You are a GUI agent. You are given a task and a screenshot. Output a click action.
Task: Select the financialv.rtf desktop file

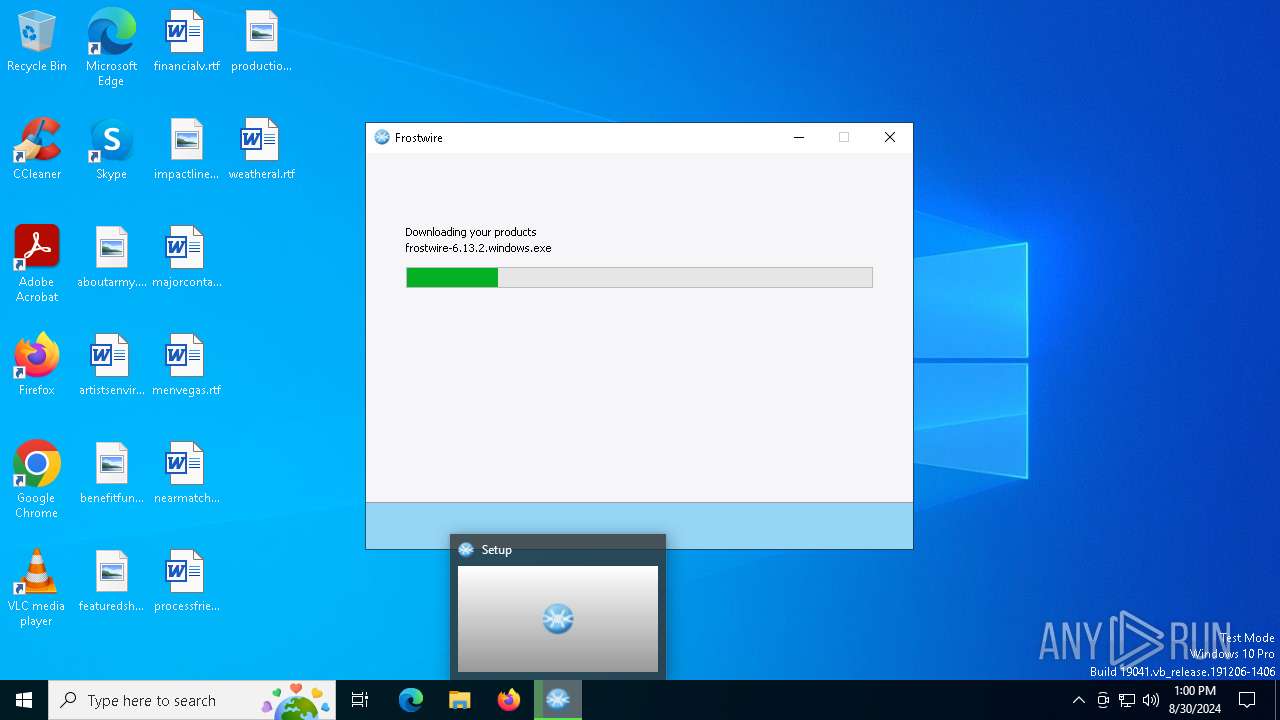pos(186,42)
